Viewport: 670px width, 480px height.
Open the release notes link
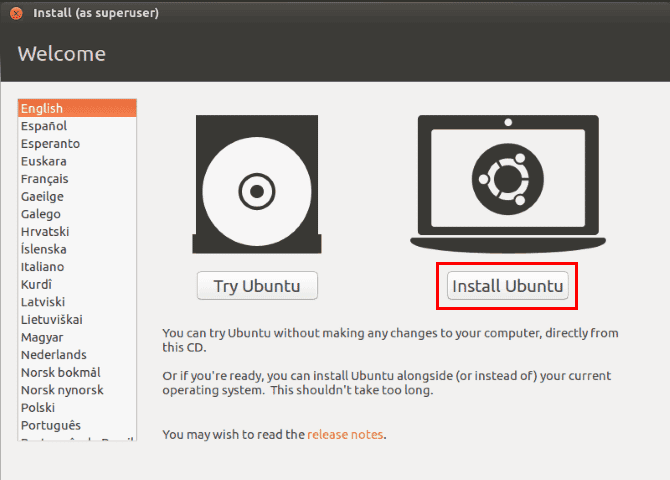[x=345, y=434]
